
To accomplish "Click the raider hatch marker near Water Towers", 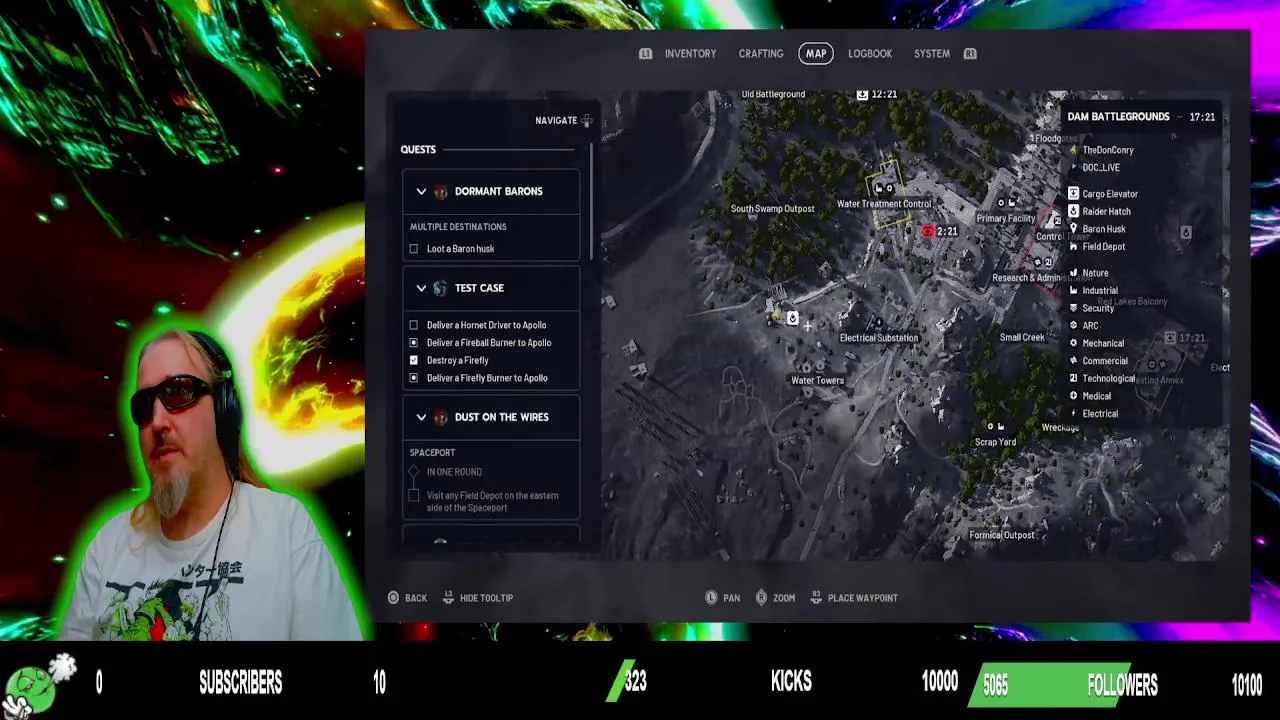I will tap(792, 319).
